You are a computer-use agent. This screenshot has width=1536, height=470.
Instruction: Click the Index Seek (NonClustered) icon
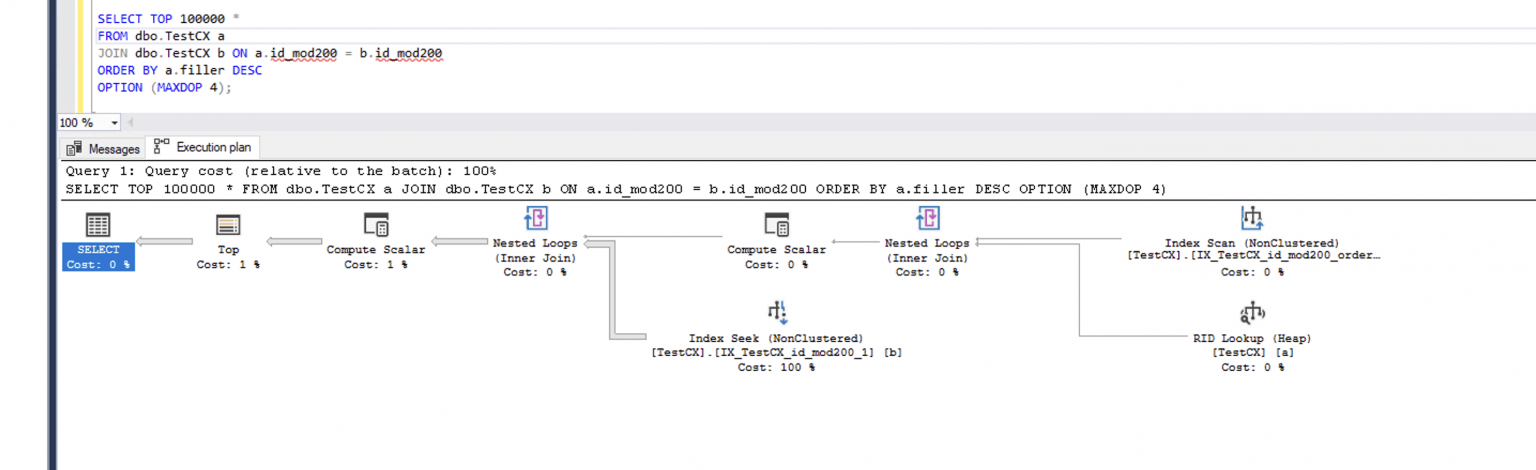coord(776,312)
